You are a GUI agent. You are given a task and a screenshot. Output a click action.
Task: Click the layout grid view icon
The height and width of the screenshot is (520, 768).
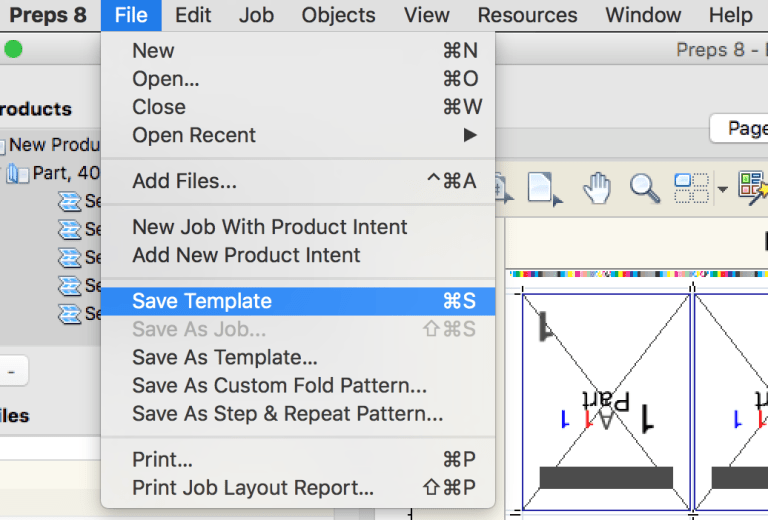tap(690, 187)
